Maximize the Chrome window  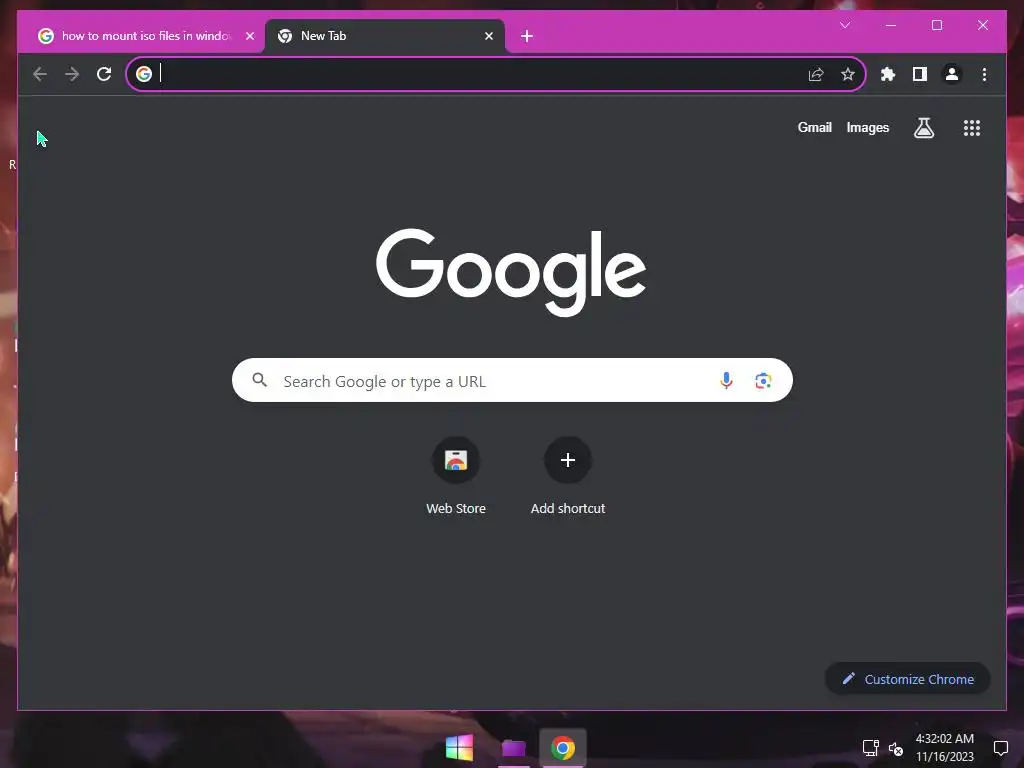[936, 25]
